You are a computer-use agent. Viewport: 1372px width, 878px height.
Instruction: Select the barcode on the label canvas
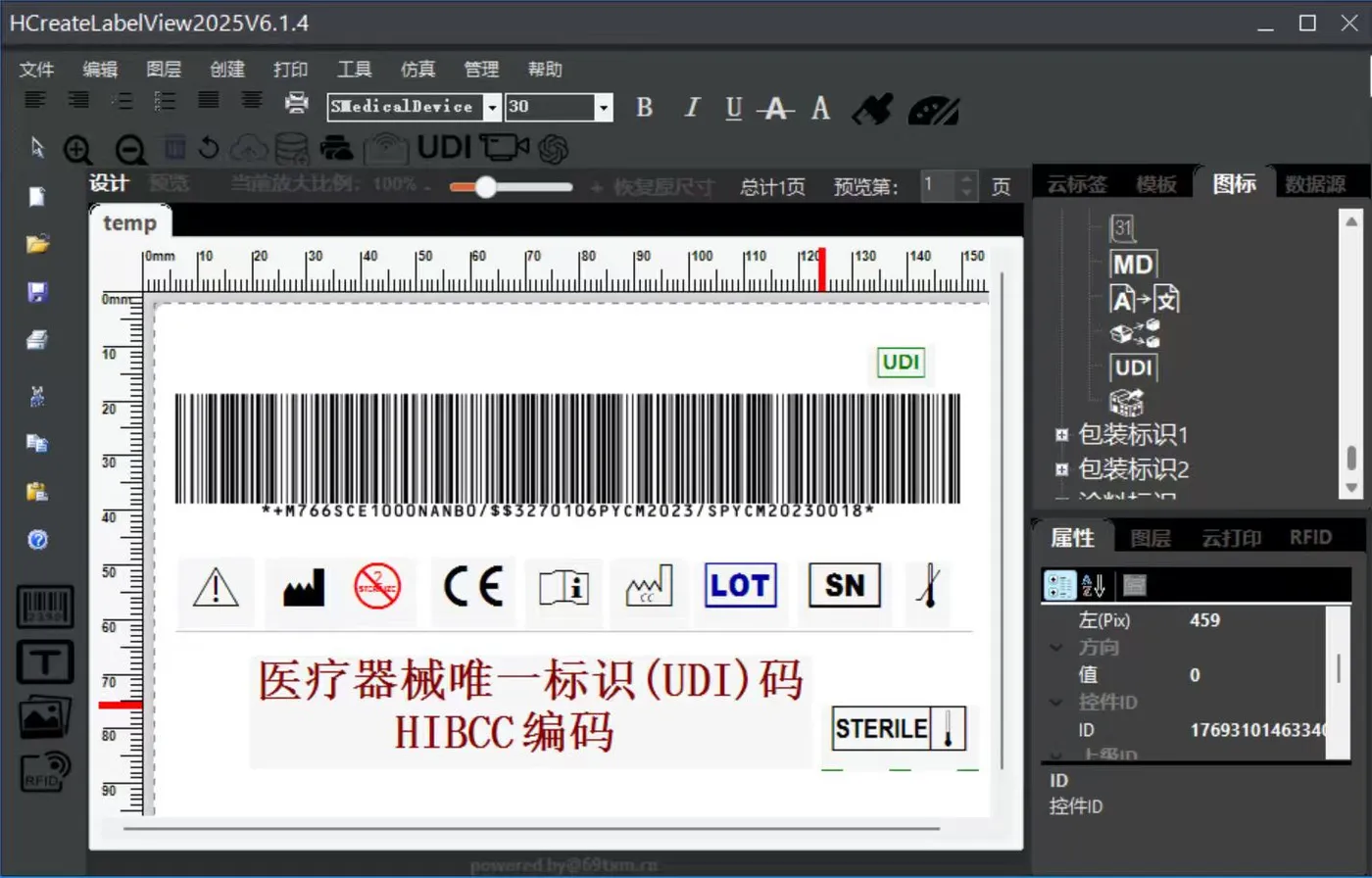(x=567, y=457)
